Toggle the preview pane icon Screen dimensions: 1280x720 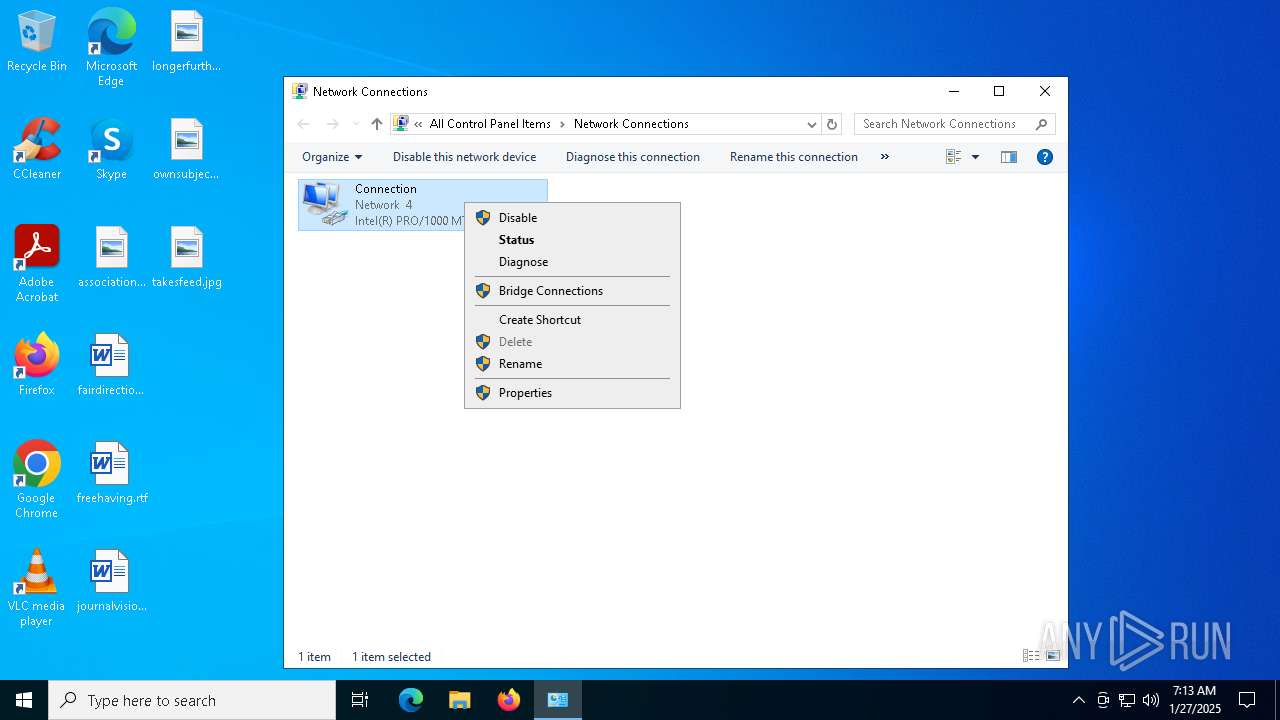(x=1009, y=157)
